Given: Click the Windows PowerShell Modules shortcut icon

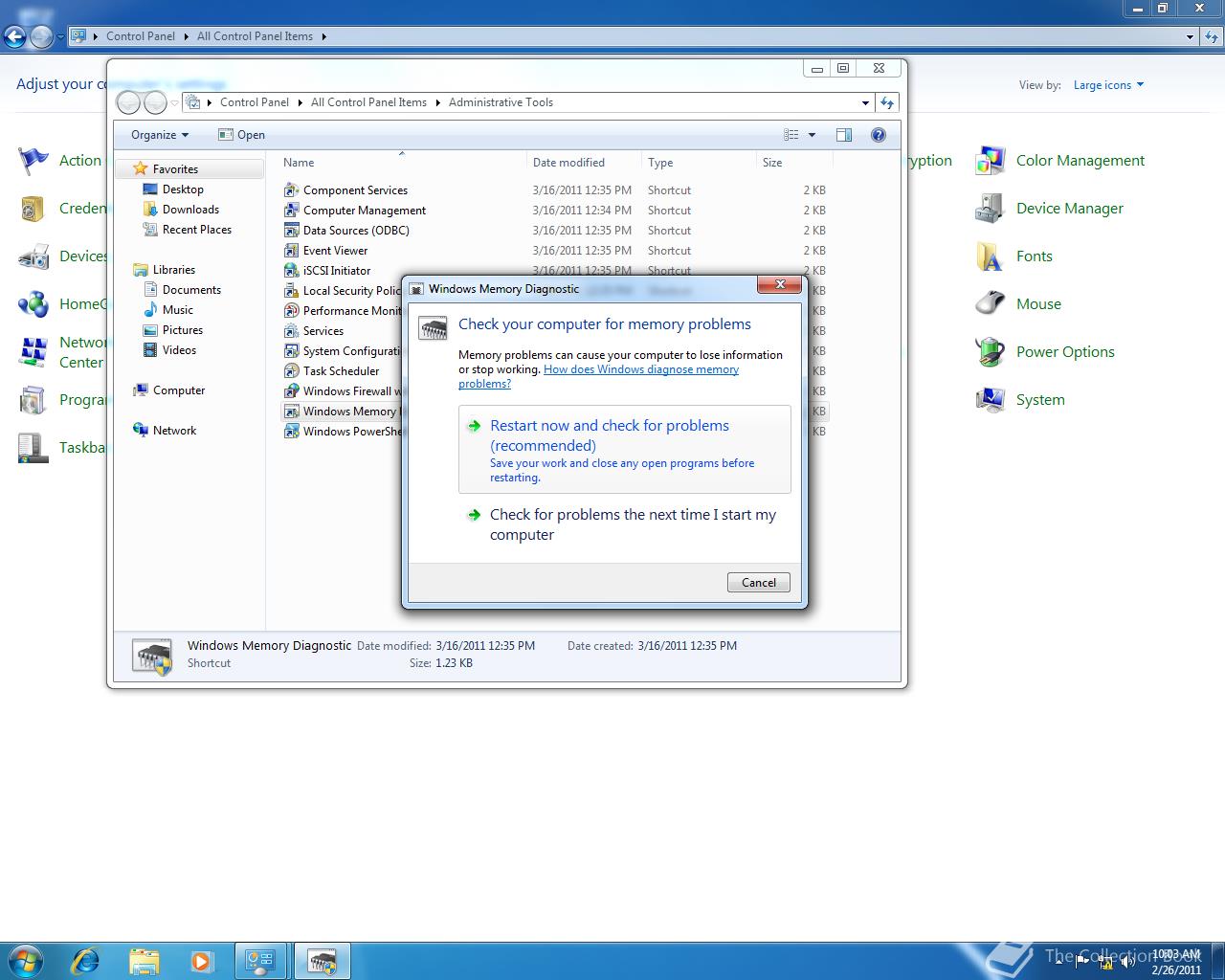Looking at the screenshot, I should 292,432.
